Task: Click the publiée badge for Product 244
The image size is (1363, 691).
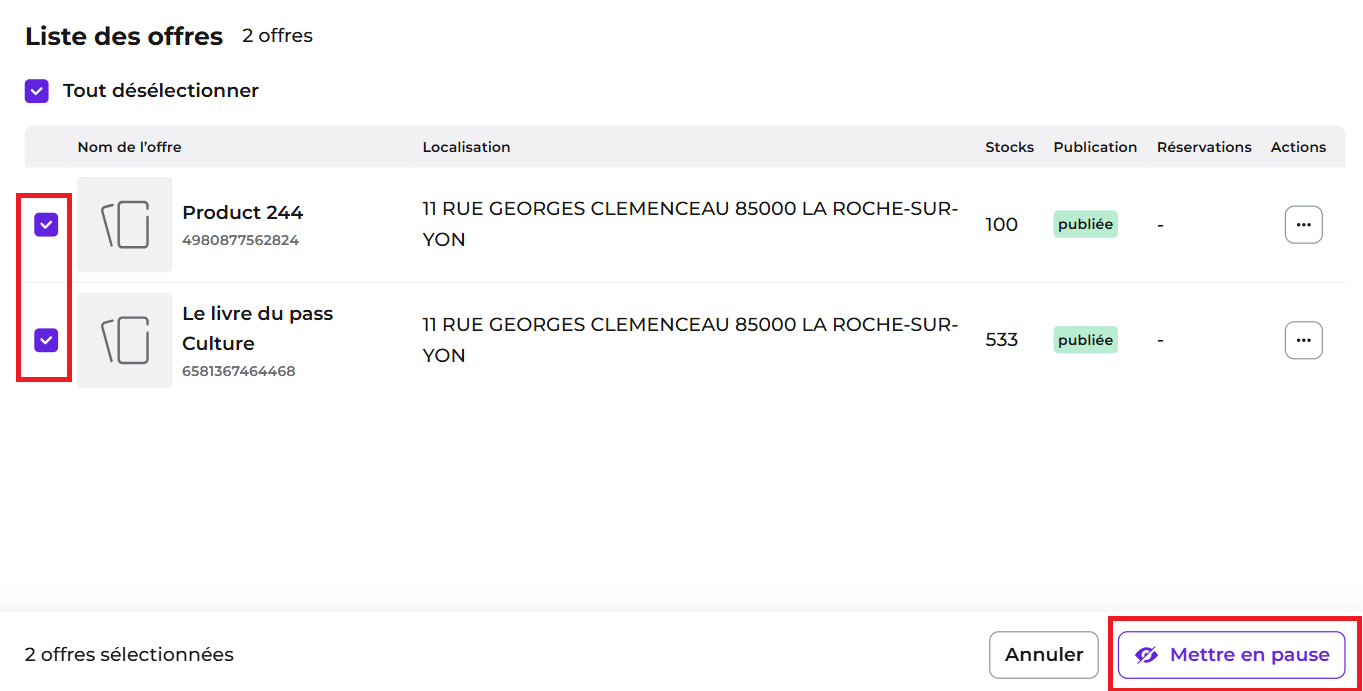Action: [1085, 224]
